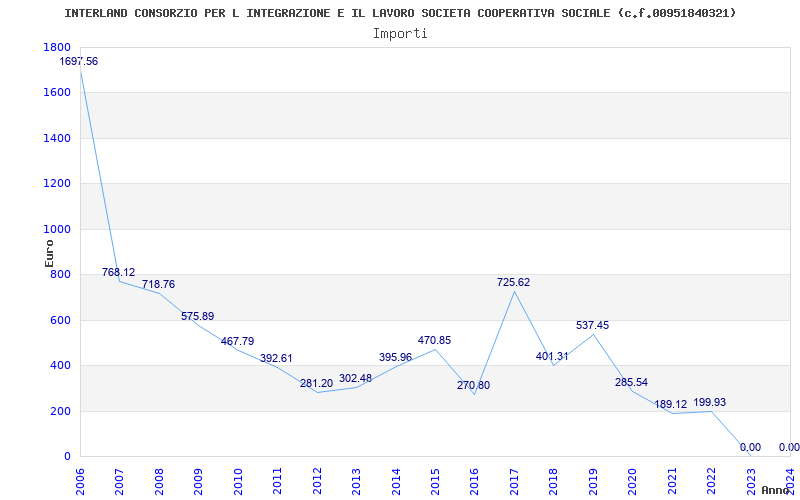
Task: Click the 285.54 data label
Action: [632, 382]
